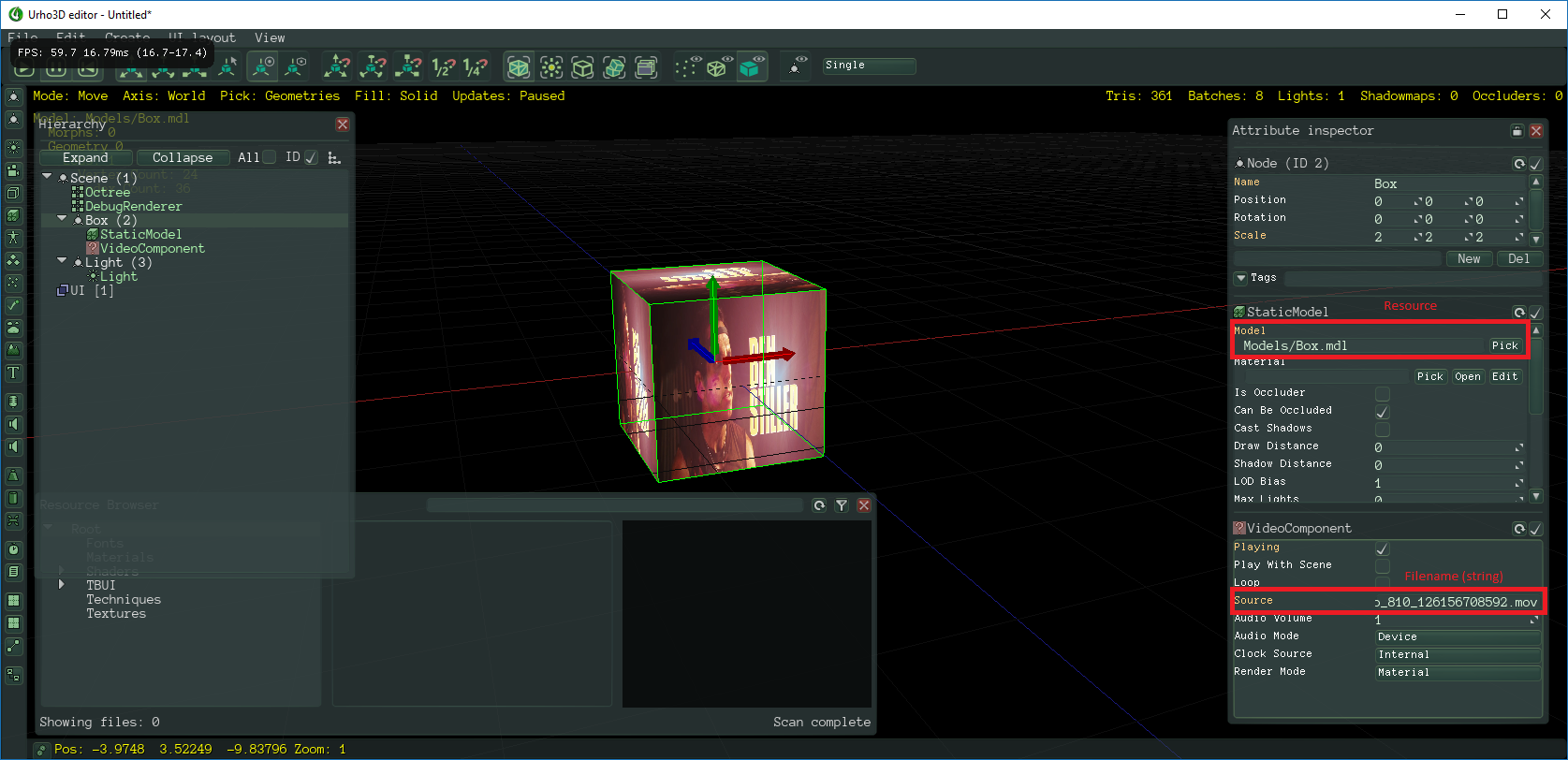
Task: Open the File menu
Action: click(22, 37)
